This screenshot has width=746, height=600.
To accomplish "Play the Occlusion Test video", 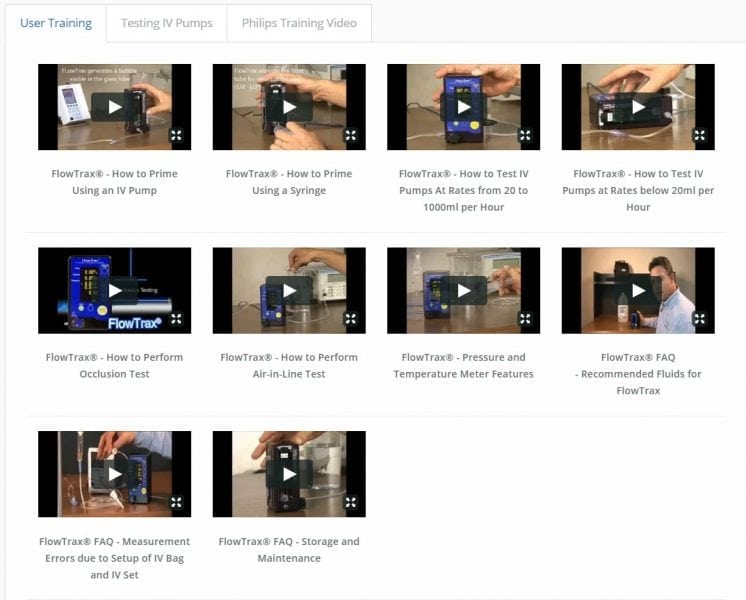I will 115,291.
